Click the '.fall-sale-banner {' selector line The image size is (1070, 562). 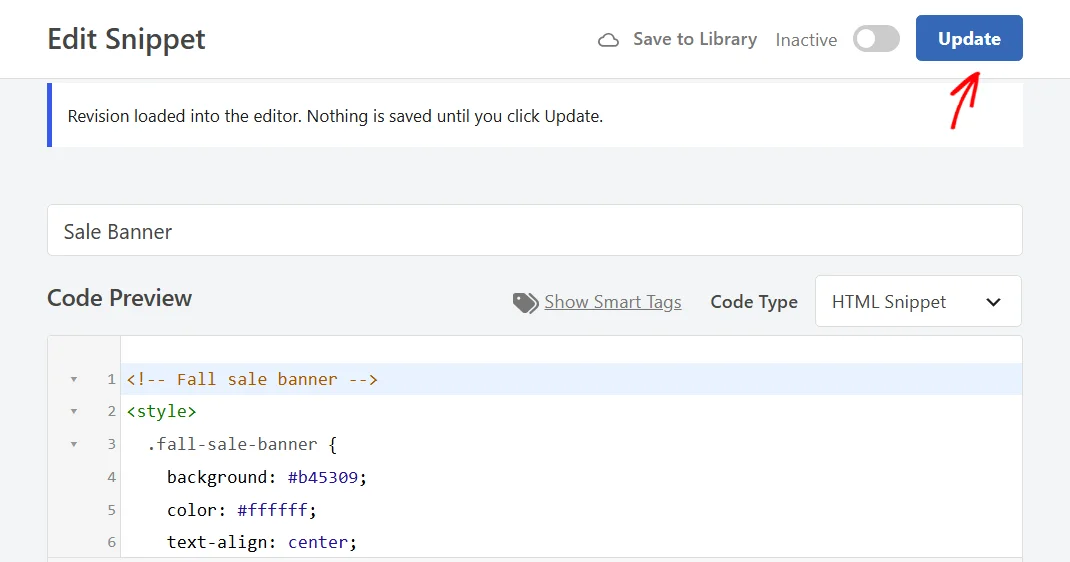[x=242, y=444]
